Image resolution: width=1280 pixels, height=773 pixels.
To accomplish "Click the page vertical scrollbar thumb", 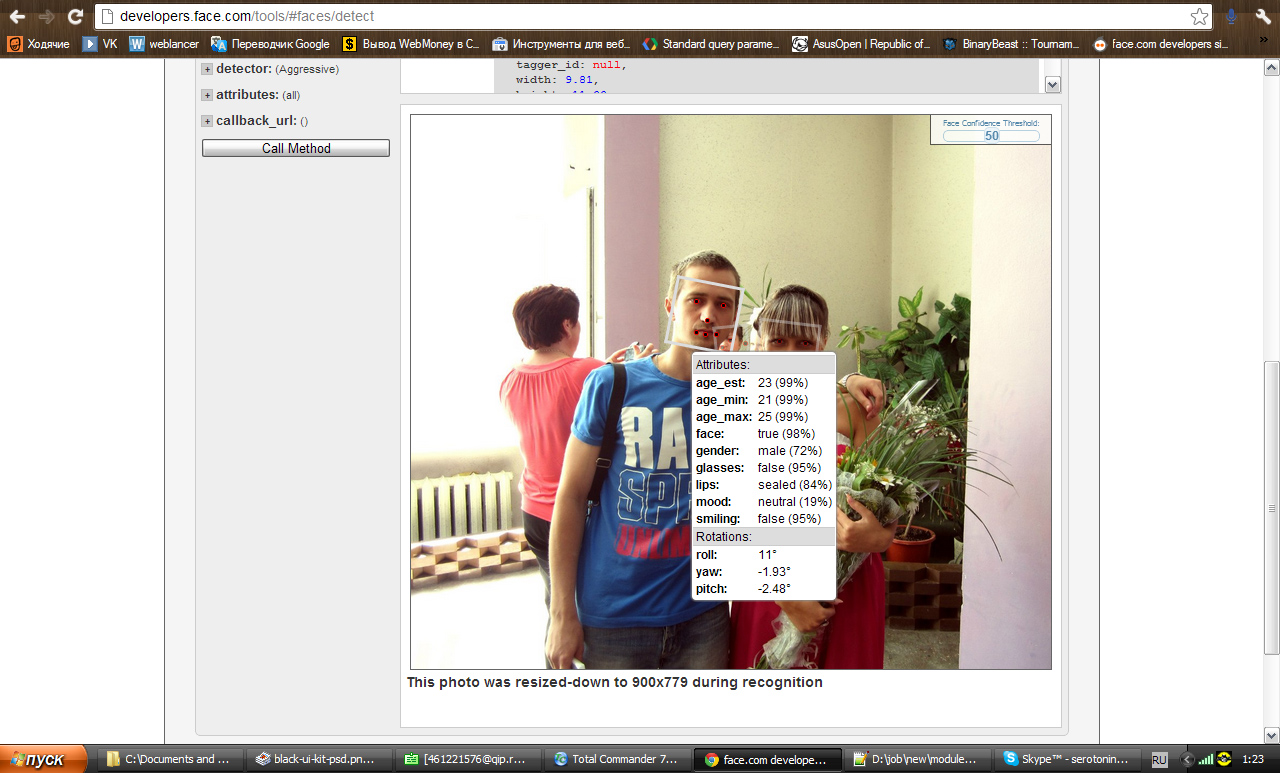I will 1271,507.
